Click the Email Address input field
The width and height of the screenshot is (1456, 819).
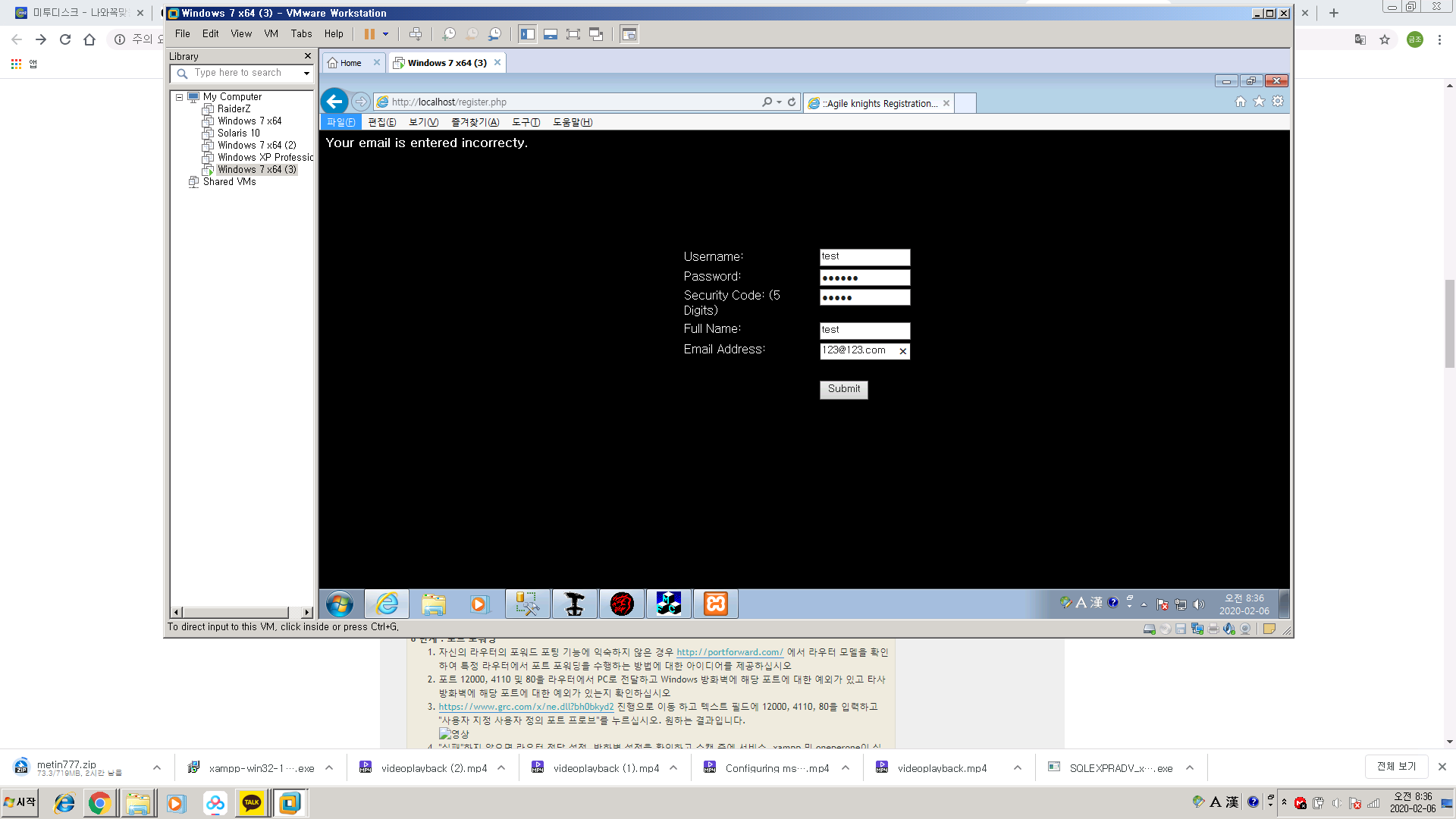point(858,350)
